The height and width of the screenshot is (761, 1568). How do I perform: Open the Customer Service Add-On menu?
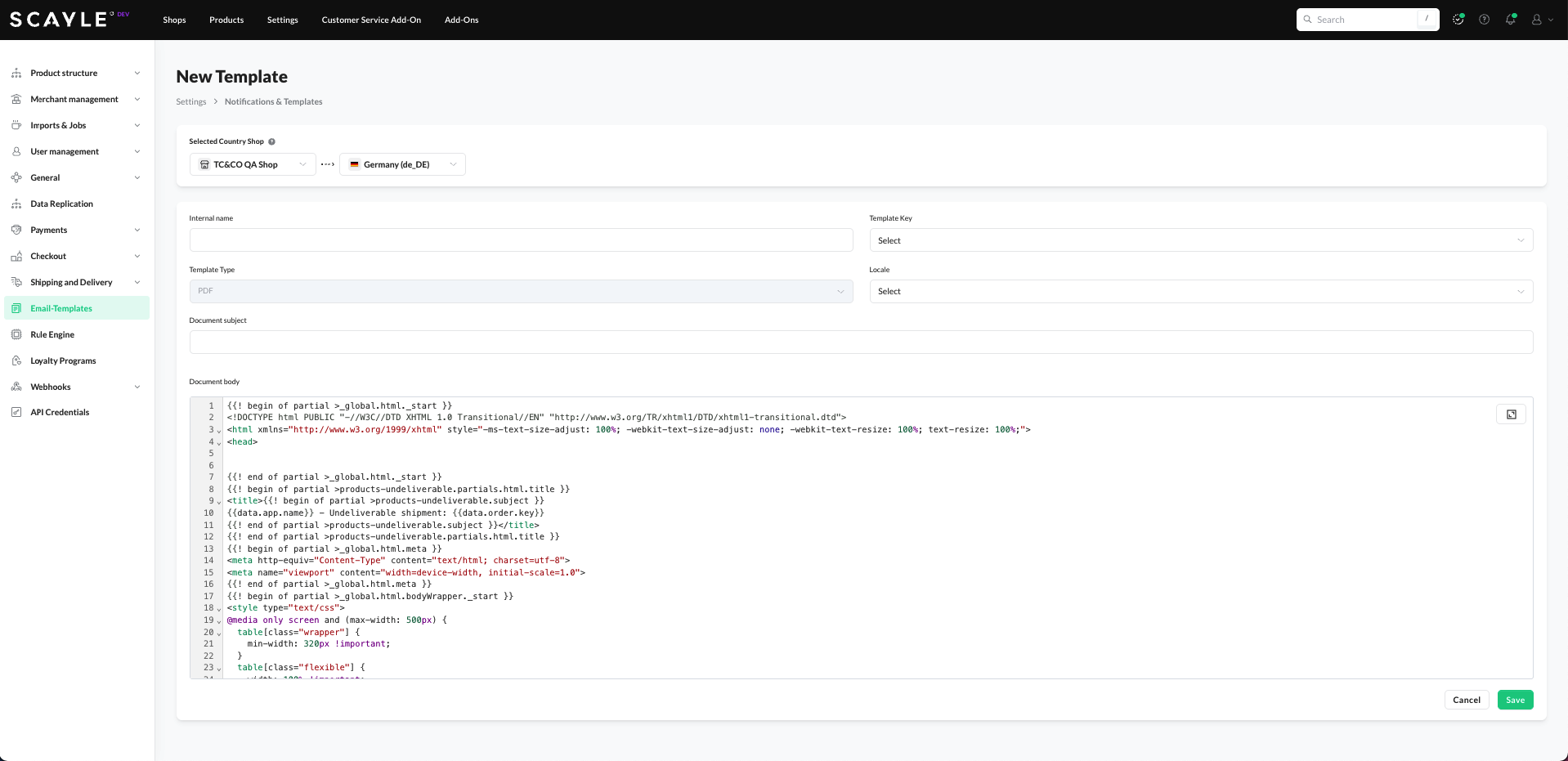tap(371, 20)
